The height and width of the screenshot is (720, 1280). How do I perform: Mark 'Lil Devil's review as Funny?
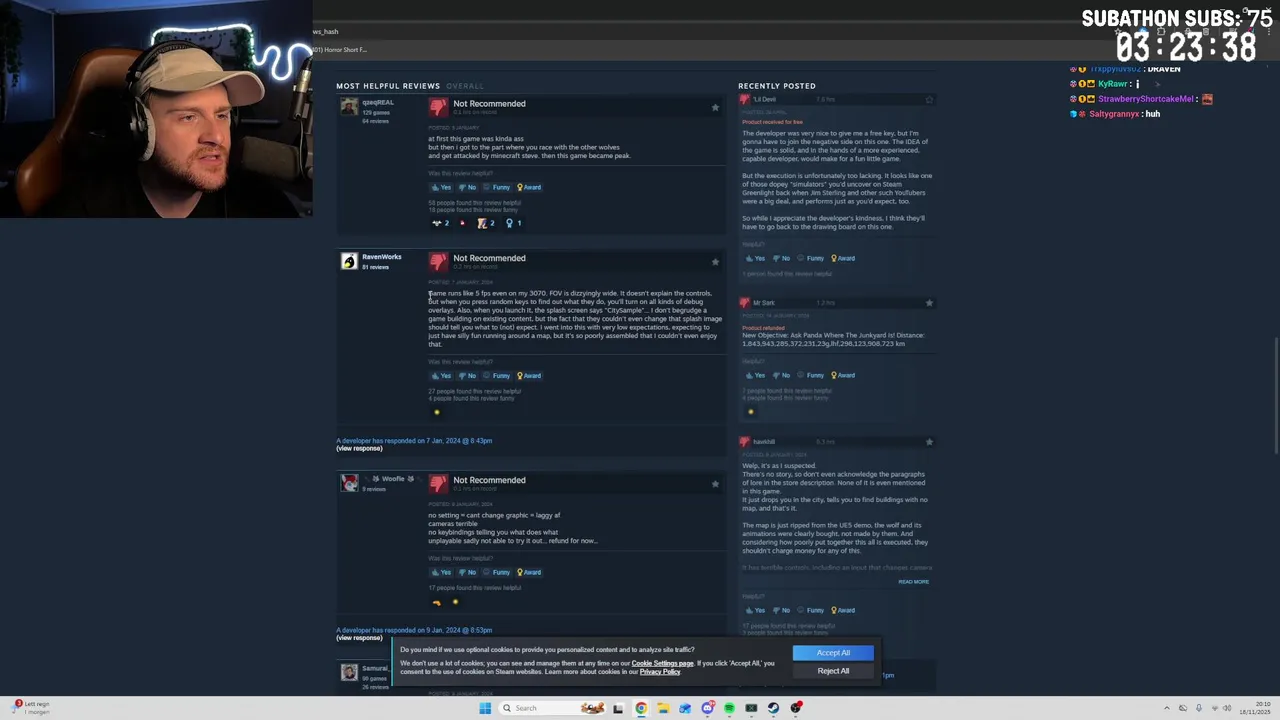tap(811, 258)
